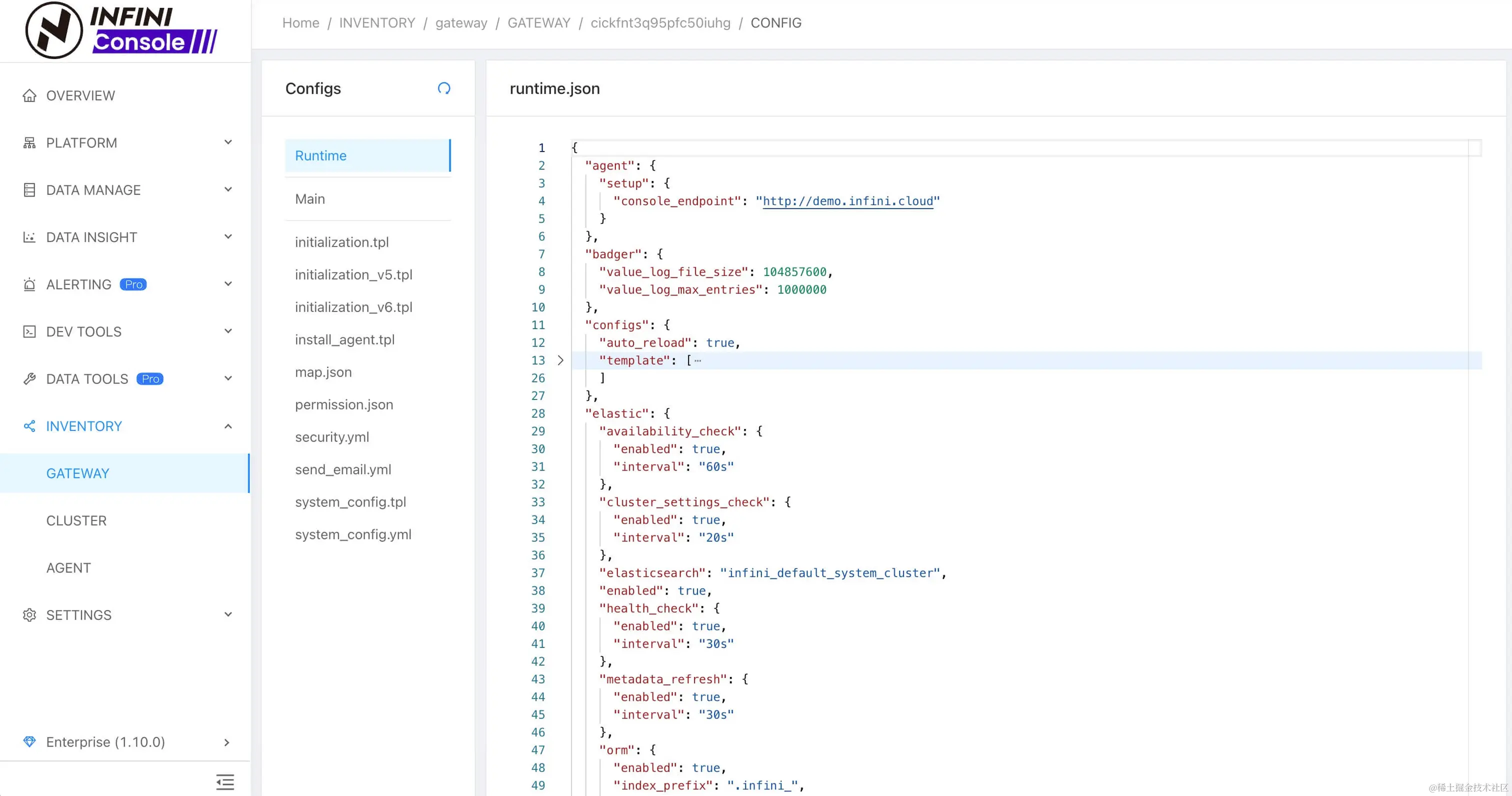
Task: Open the CLUSTER inventory item
Action: (x=76, y=520)
